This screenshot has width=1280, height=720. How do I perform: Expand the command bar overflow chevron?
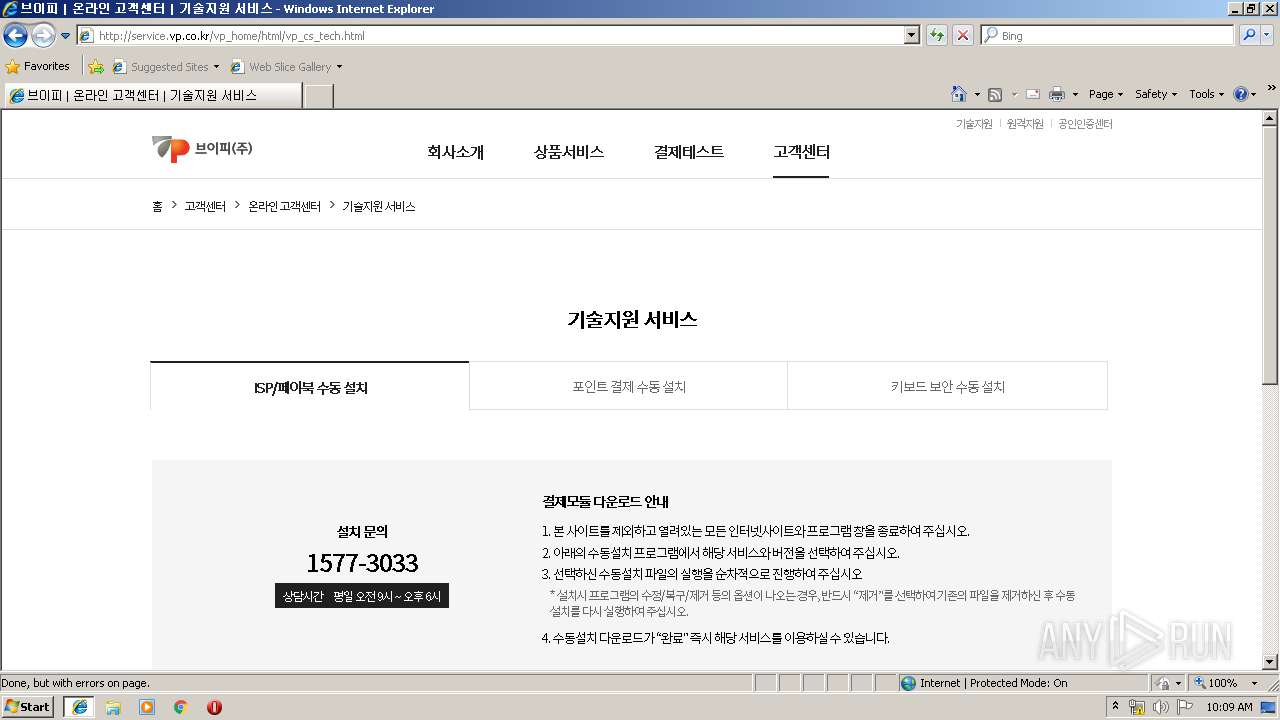click(1272, 89)
